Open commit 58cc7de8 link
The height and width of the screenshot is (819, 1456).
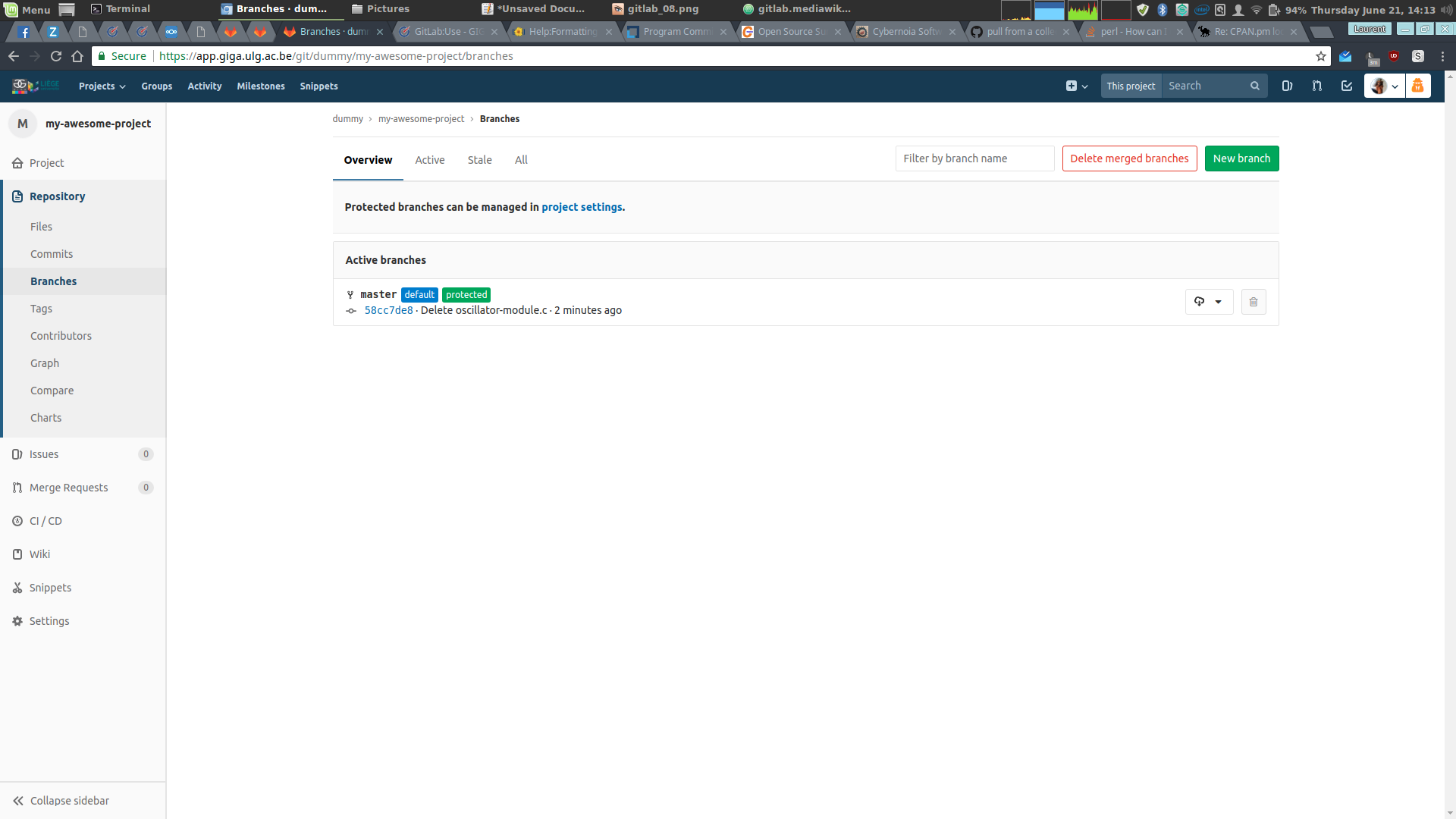click(x=388, y=310)
